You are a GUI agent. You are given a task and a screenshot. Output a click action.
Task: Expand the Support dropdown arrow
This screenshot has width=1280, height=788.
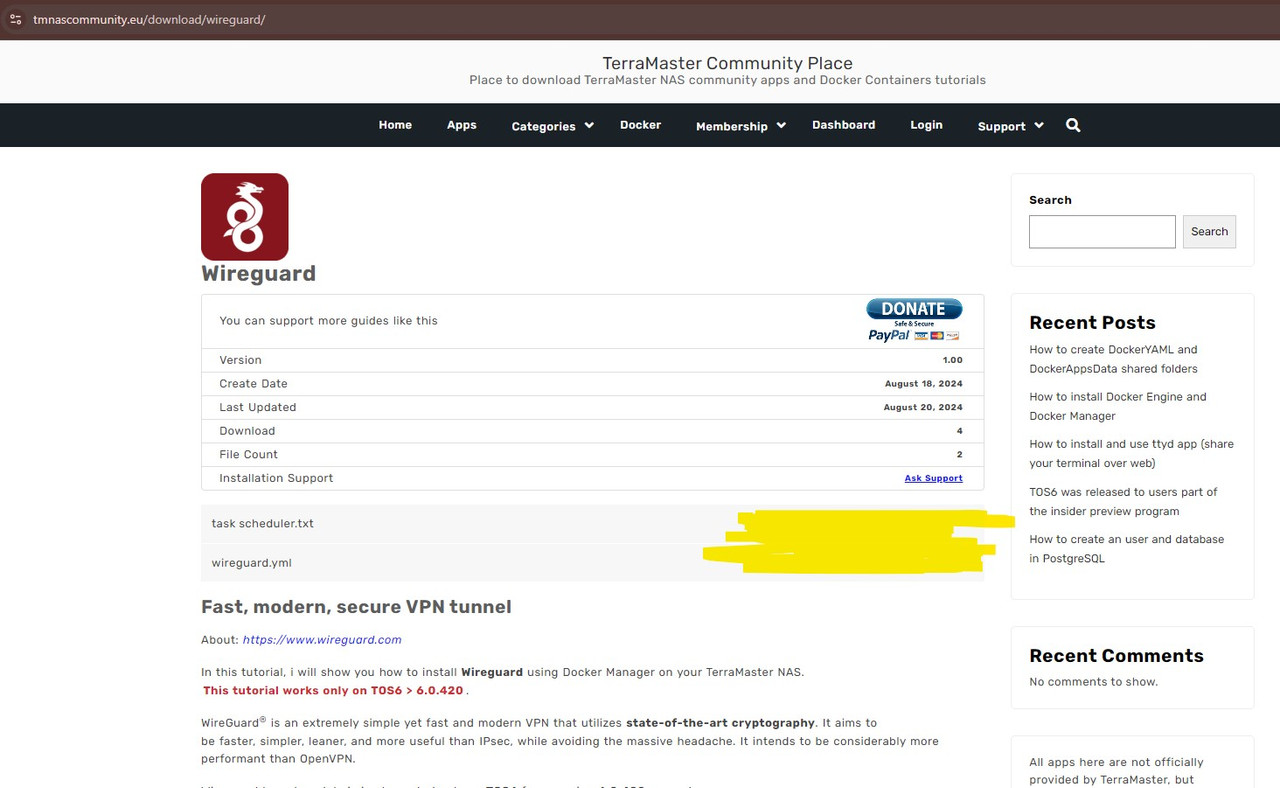pyautogui.click(x=1039, y=125)
